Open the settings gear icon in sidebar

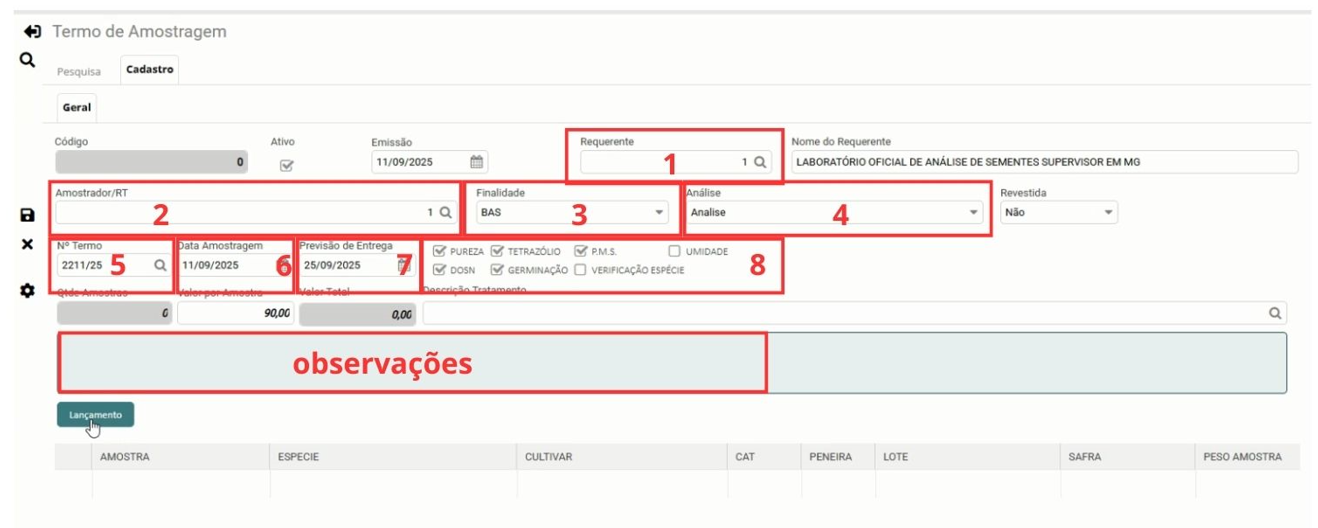[x=28, y=290]
